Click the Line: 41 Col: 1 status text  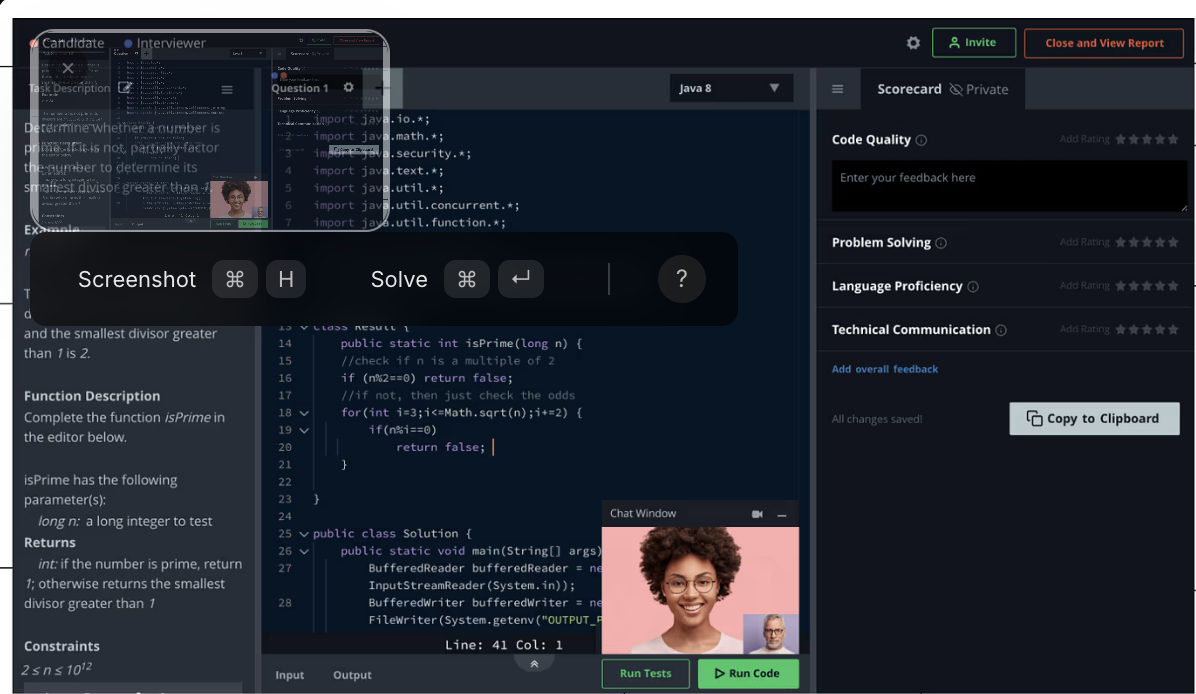[x=503, y=645]
